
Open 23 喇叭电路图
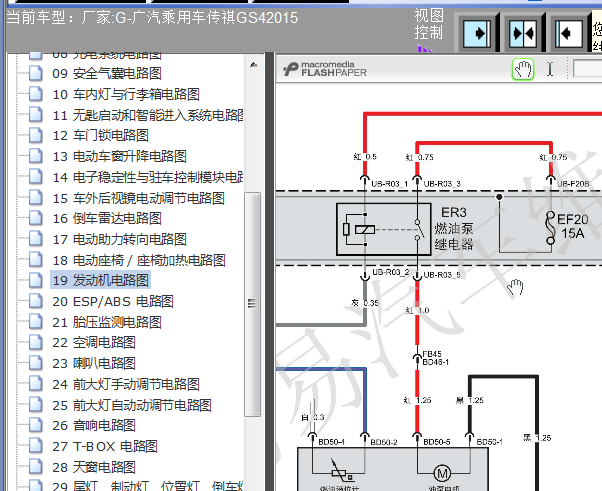pos(94,363)
